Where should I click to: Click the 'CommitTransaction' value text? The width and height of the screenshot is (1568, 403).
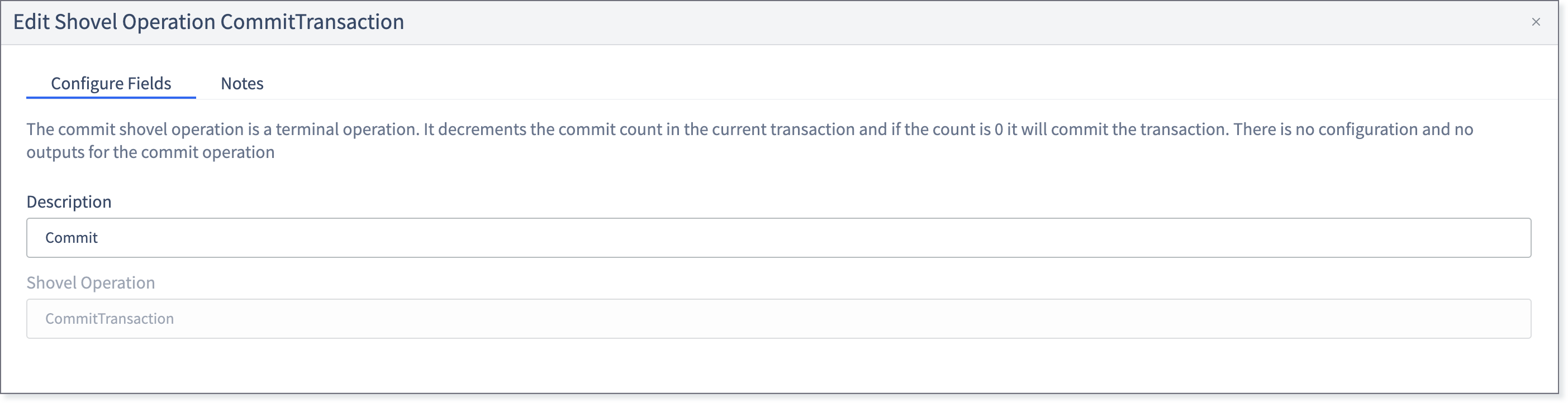click(110, 319)
